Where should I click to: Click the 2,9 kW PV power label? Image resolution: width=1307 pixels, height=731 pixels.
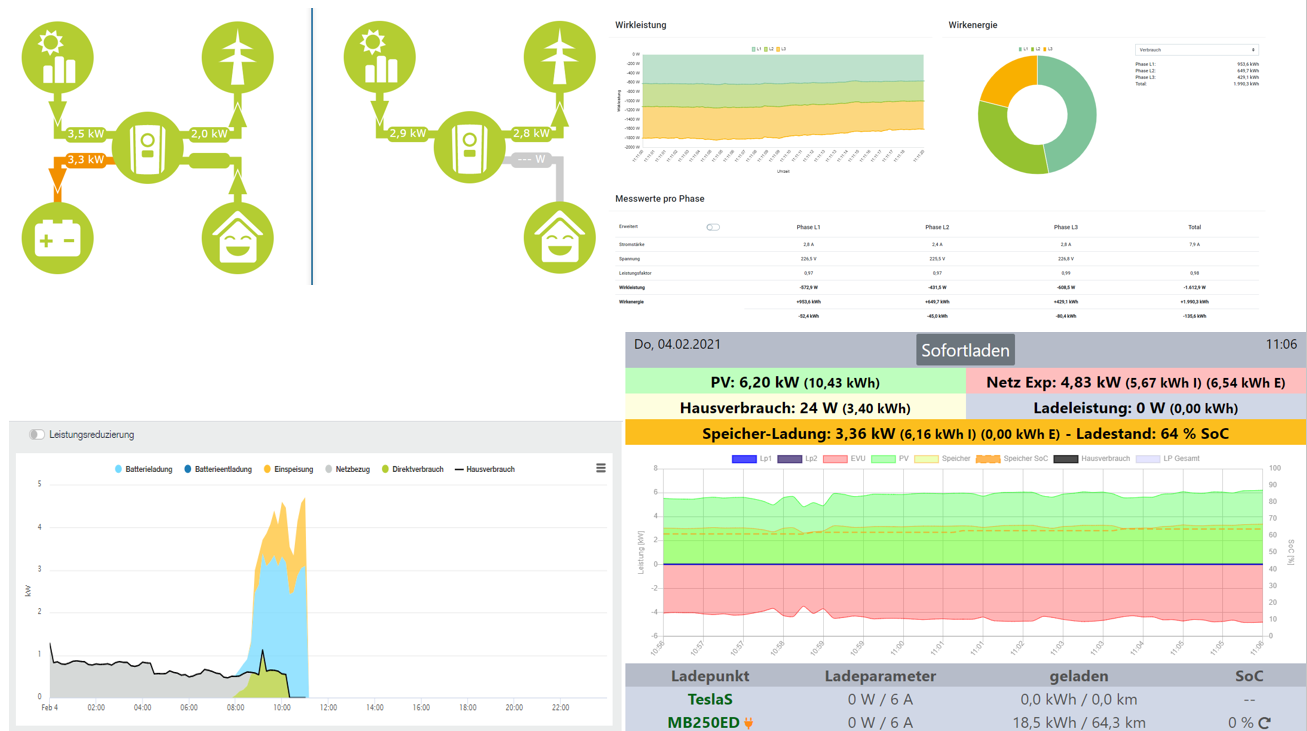(408, 133)
